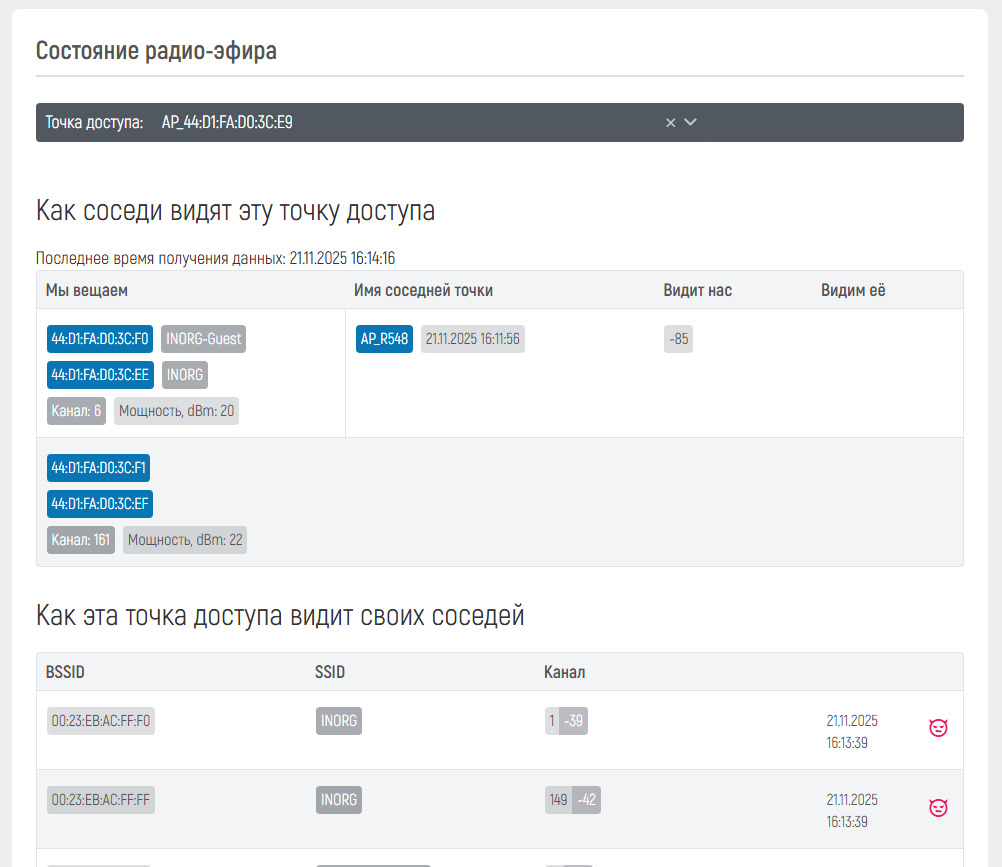Click the Мы вещаем column header

(x=87, y=290)
